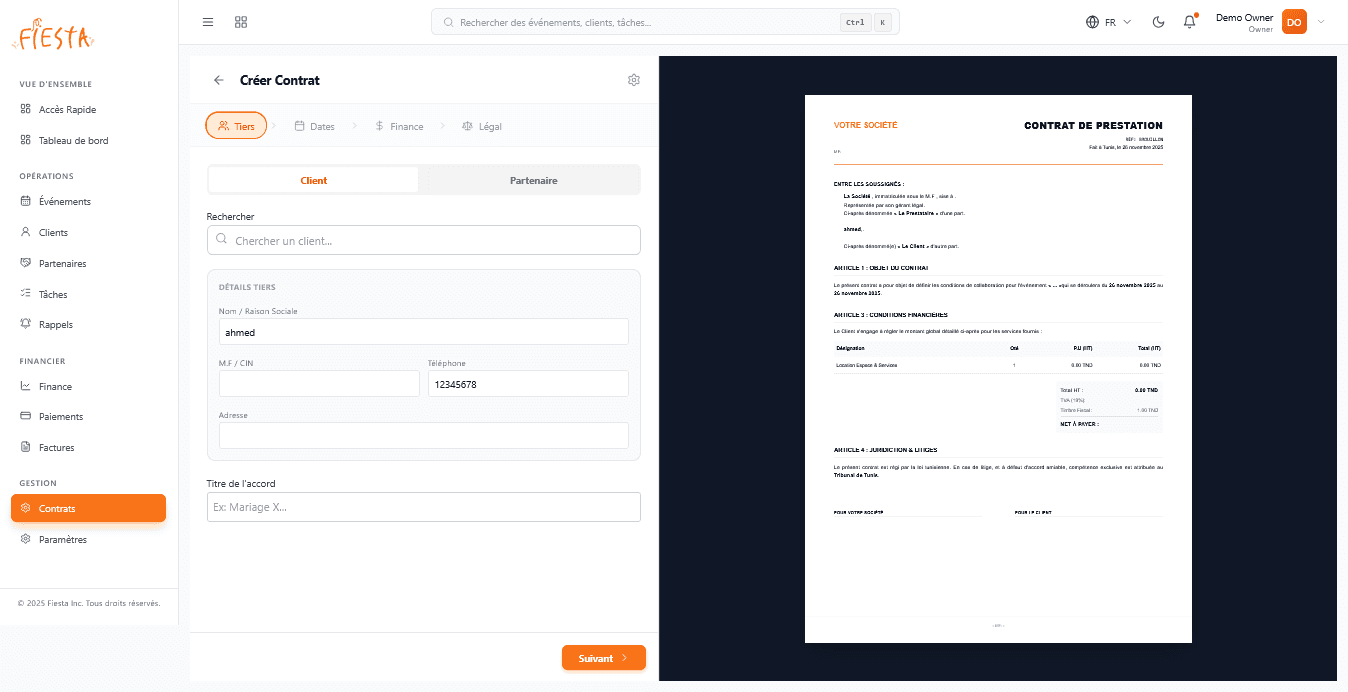The height and width of the screenshot is (692, 1348).
Task: Click the search magnifier icon in top bar
Action: 448,22
